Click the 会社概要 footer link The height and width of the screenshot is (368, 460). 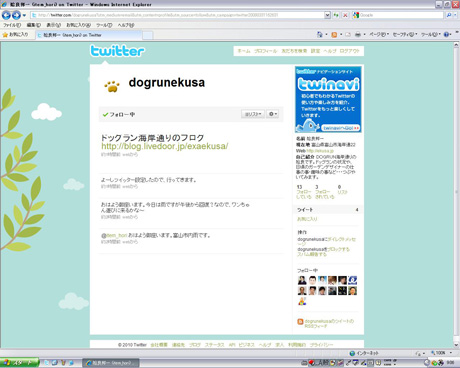click(159, 345)
